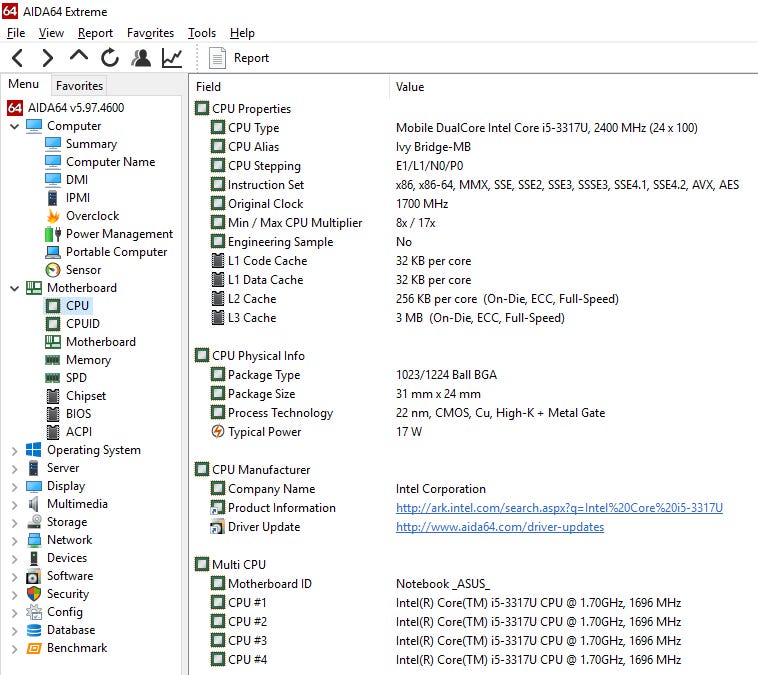Collapse the Computer tree node
758x675 pixels.
(14, 126)
